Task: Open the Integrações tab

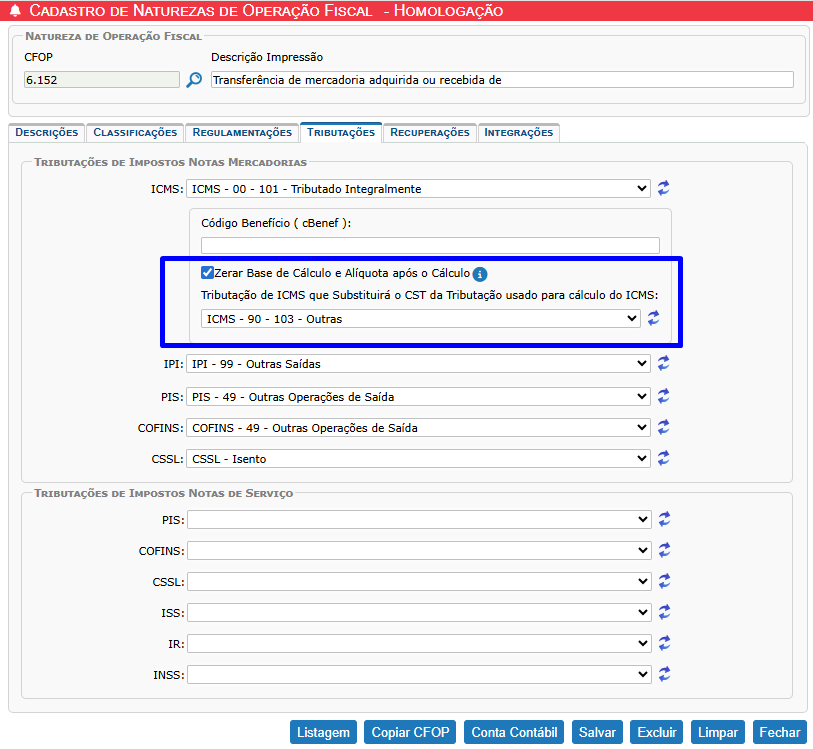Action: (x=518, y=132)
